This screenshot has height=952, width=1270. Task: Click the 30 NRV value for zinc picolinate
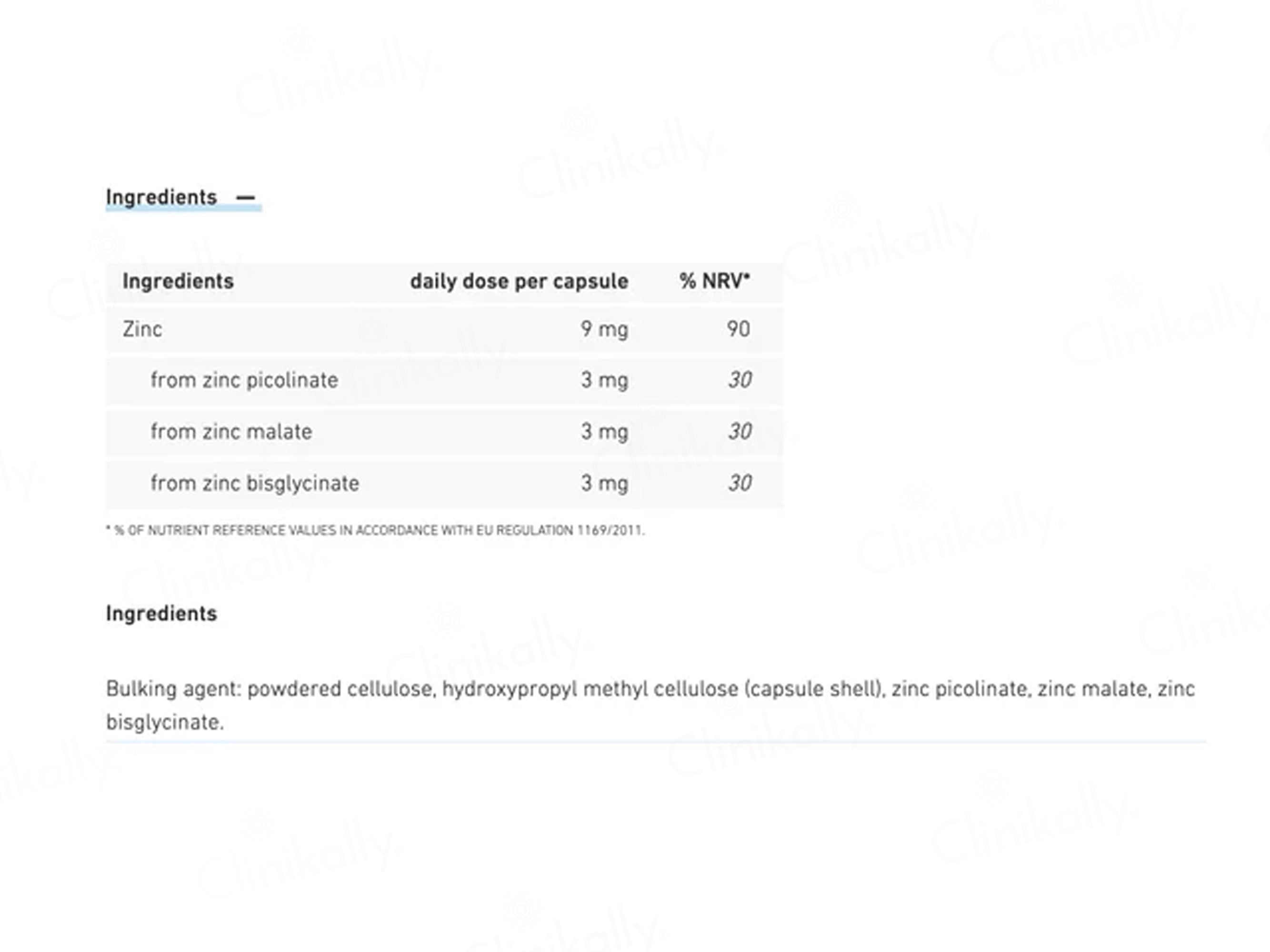coord(740,380)
